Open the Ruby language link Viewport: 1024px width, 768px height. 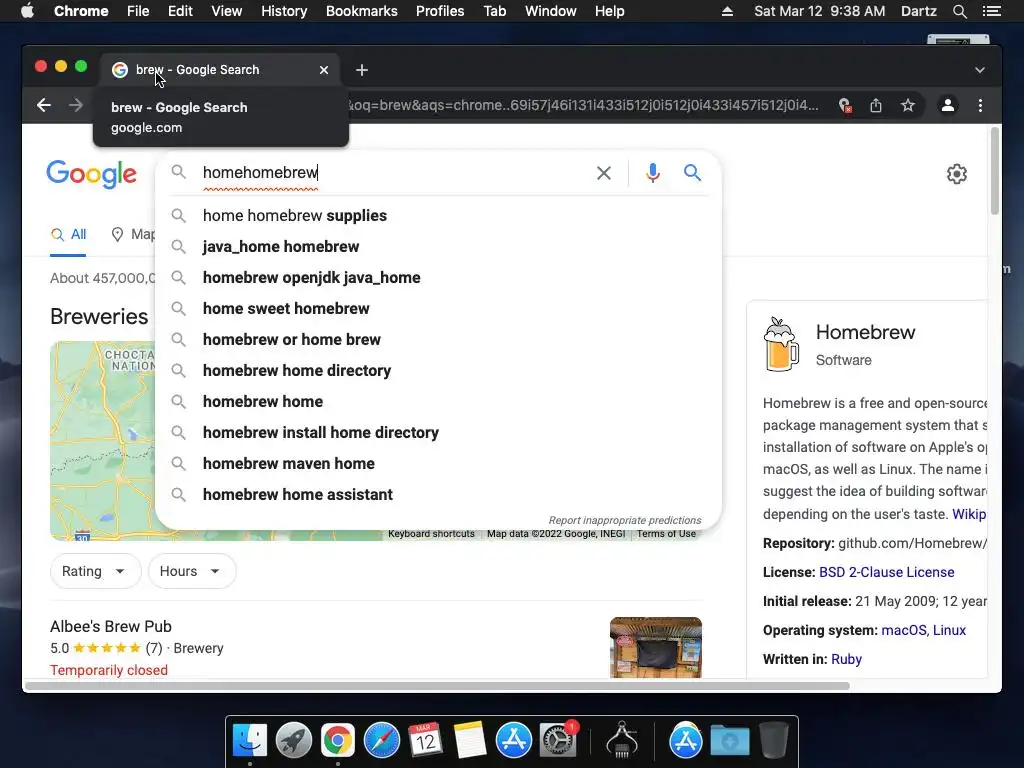tap(846, 659)
